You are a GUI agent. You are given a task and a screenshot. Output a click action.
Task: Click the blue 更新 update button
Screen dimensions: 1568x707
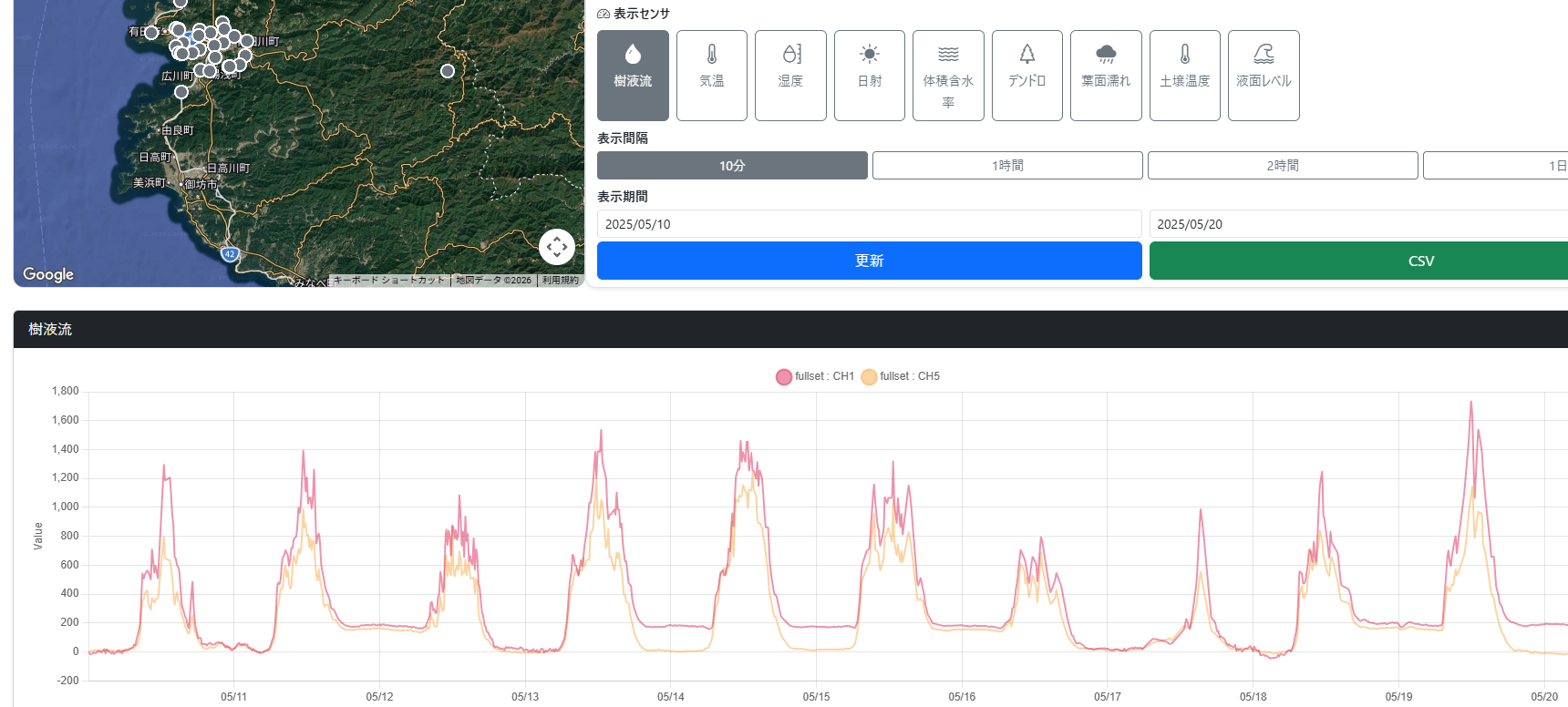870,261
